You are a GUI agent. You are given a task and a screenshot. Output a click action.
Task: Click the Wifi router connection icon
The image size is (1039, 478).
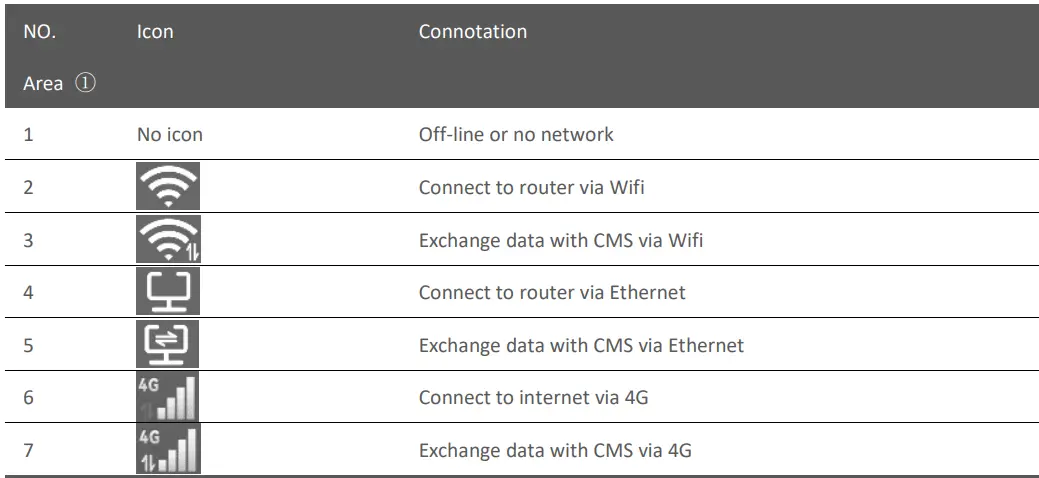point(168,187)
